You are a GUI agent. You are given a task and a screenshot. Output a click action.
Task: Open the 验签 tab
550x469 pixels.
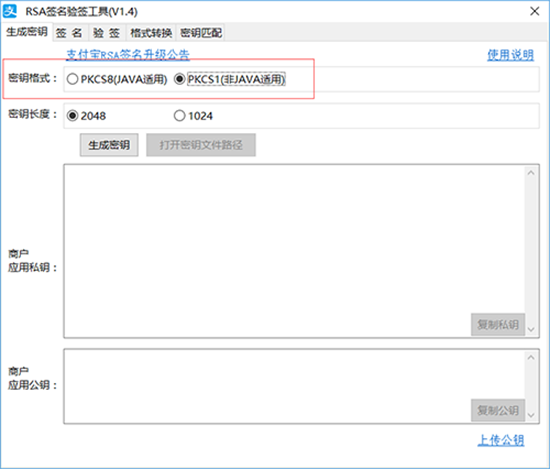107,33
